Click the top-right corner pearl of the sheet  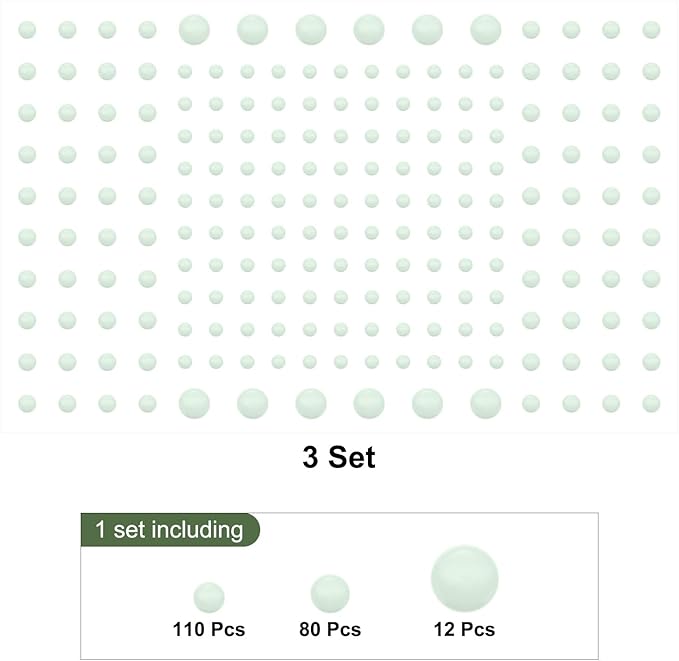pyautogui.click(x=651, y=30)
